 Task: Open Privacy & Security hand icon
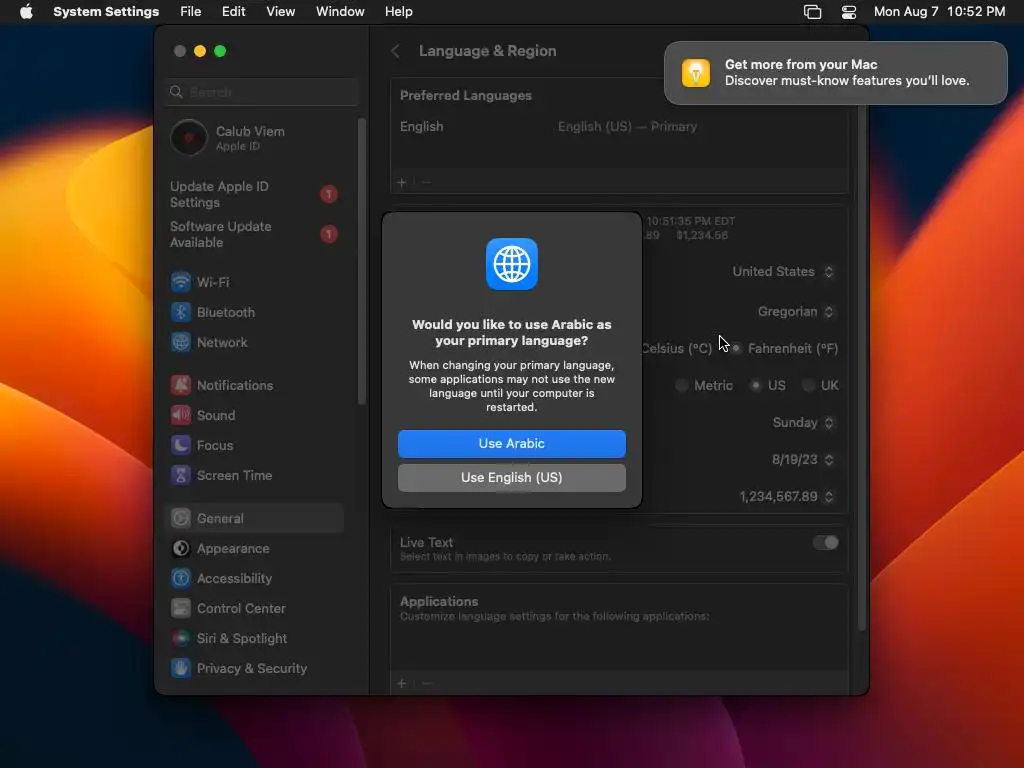[181, 669]
